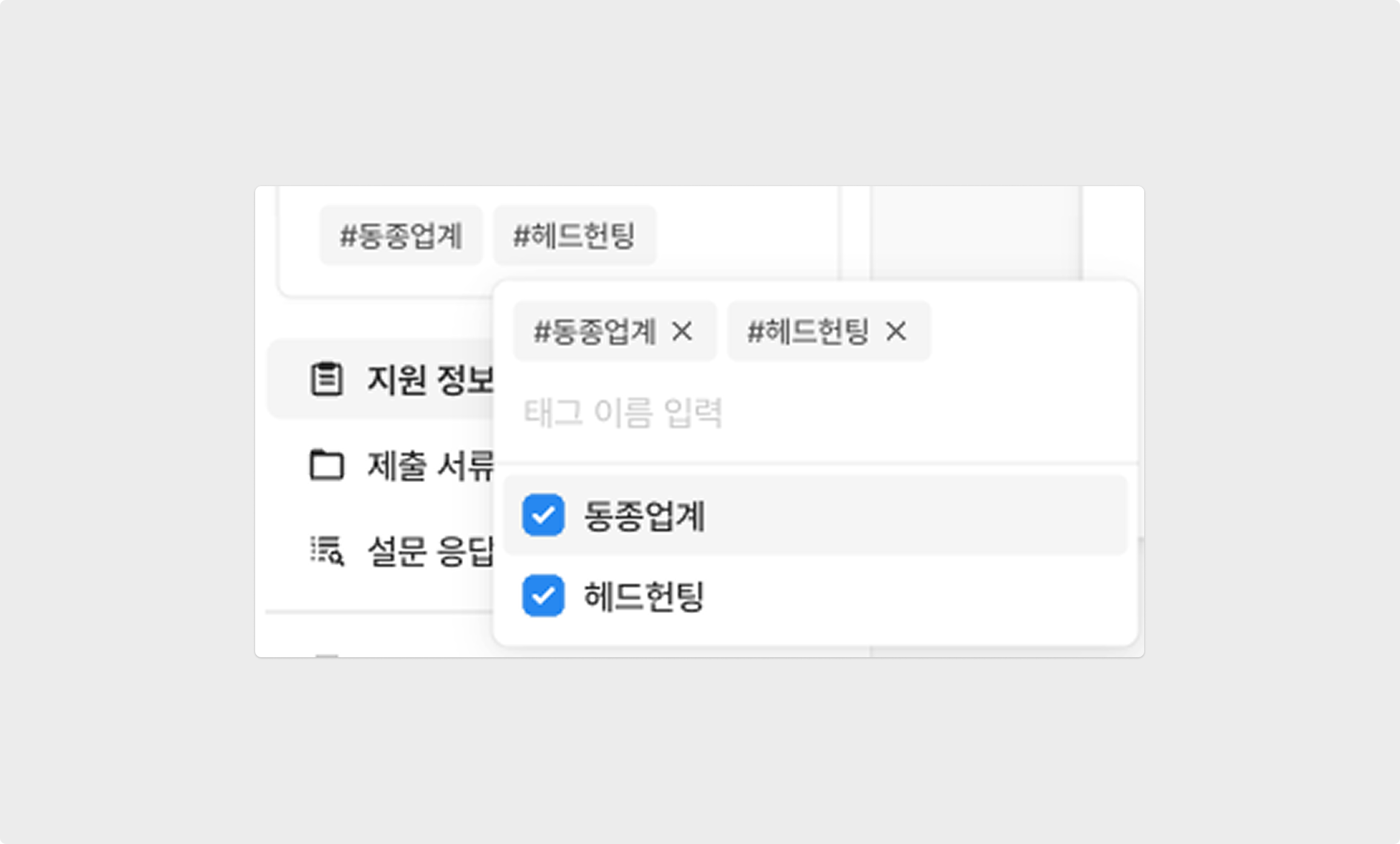Click empty space right of the #헤드헌팅 X chip

click(1030, 332)
